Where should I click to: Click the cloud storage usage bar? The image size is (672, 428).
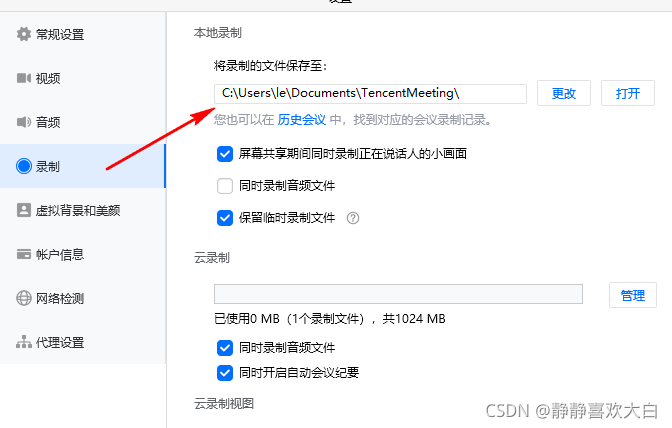398,294
